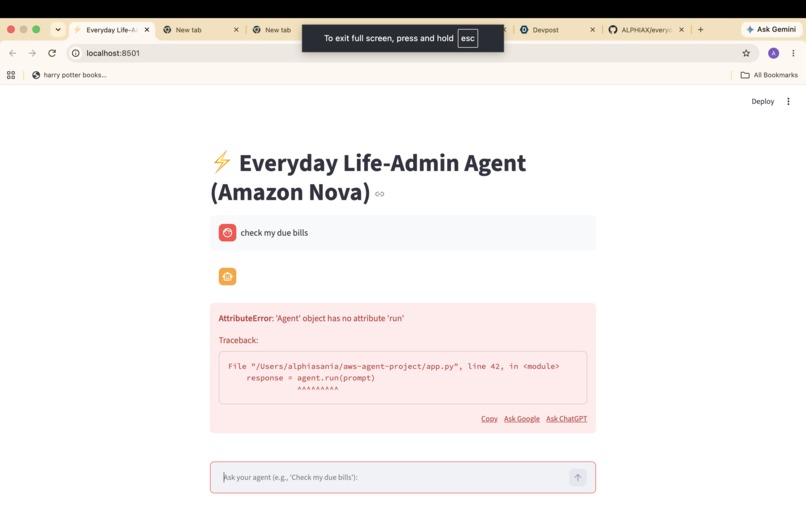Click the Streamlit Deploy button
806x524 pixels.
[x=762, y=101]
